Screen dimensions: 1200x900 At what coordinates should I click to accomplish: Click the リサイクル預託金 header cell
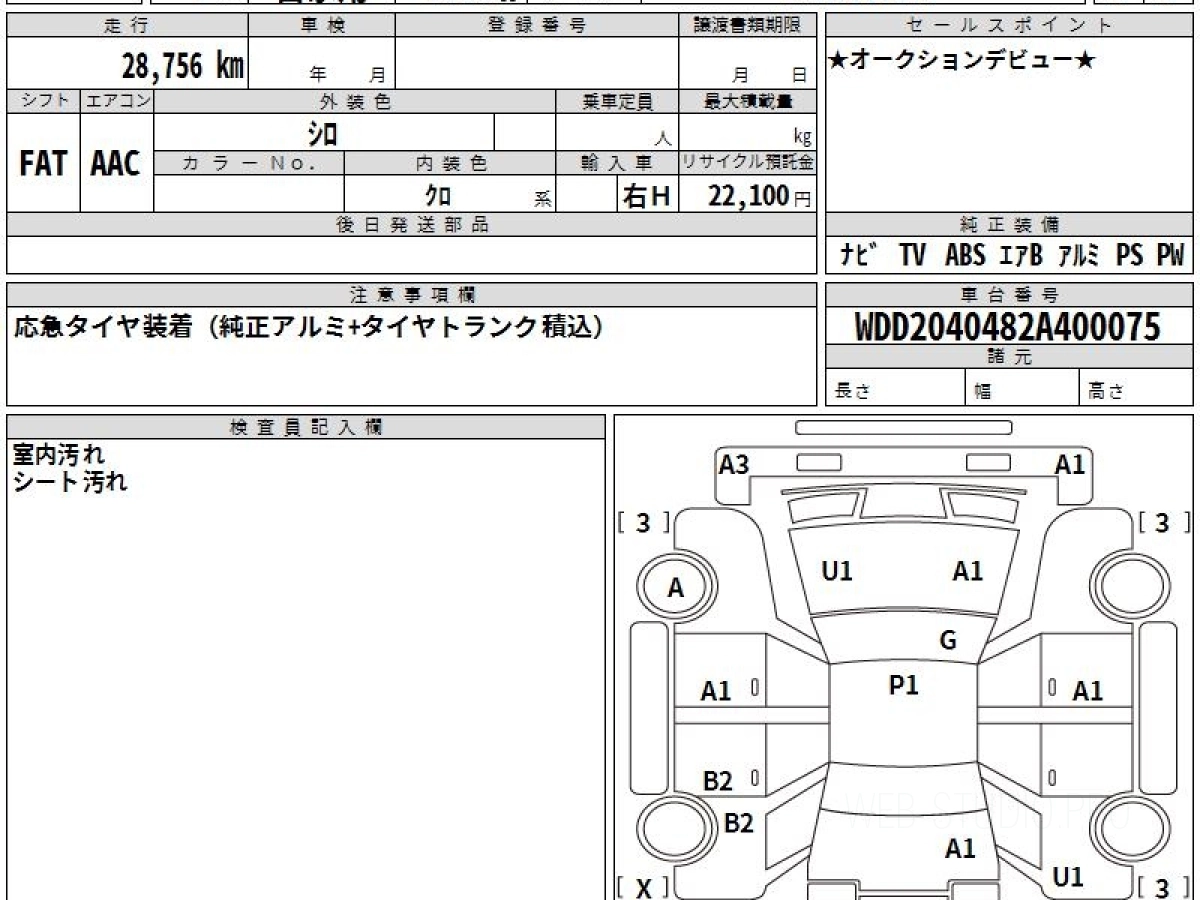[x=747, y=163]
